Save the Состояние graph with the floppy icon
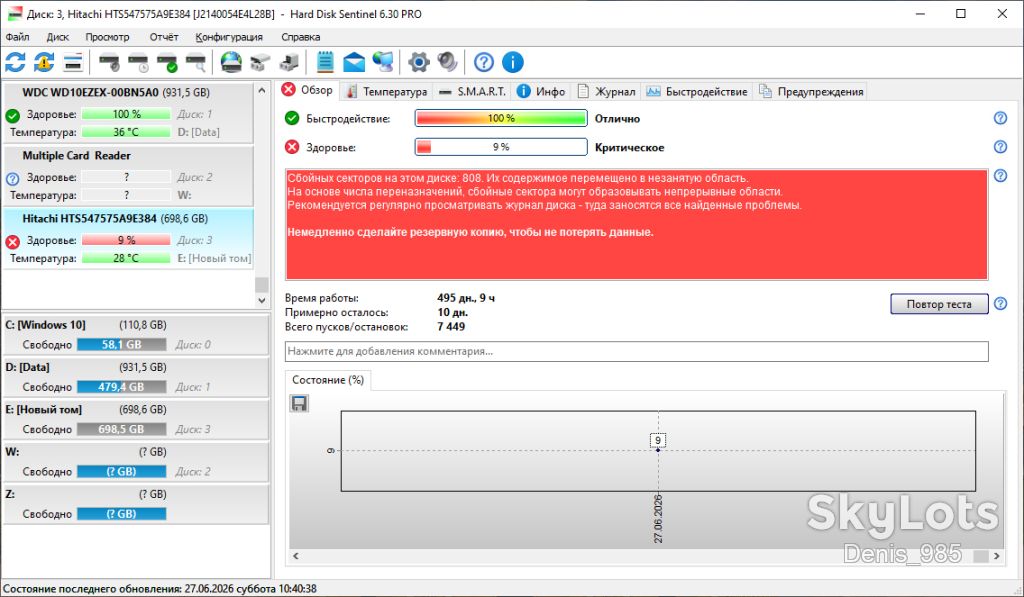Screen dimensions: 1024x597 [x=299, y=404]
